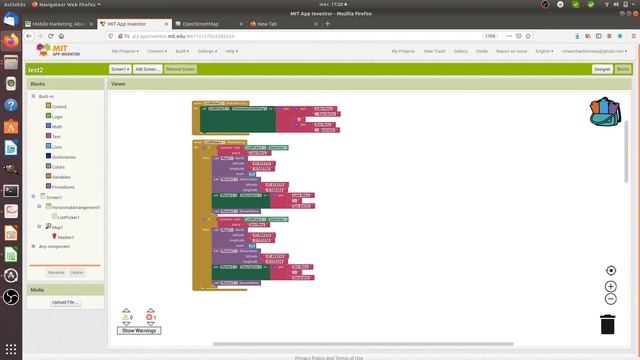Collapse the Screen1 tree node

coord(33,196)
